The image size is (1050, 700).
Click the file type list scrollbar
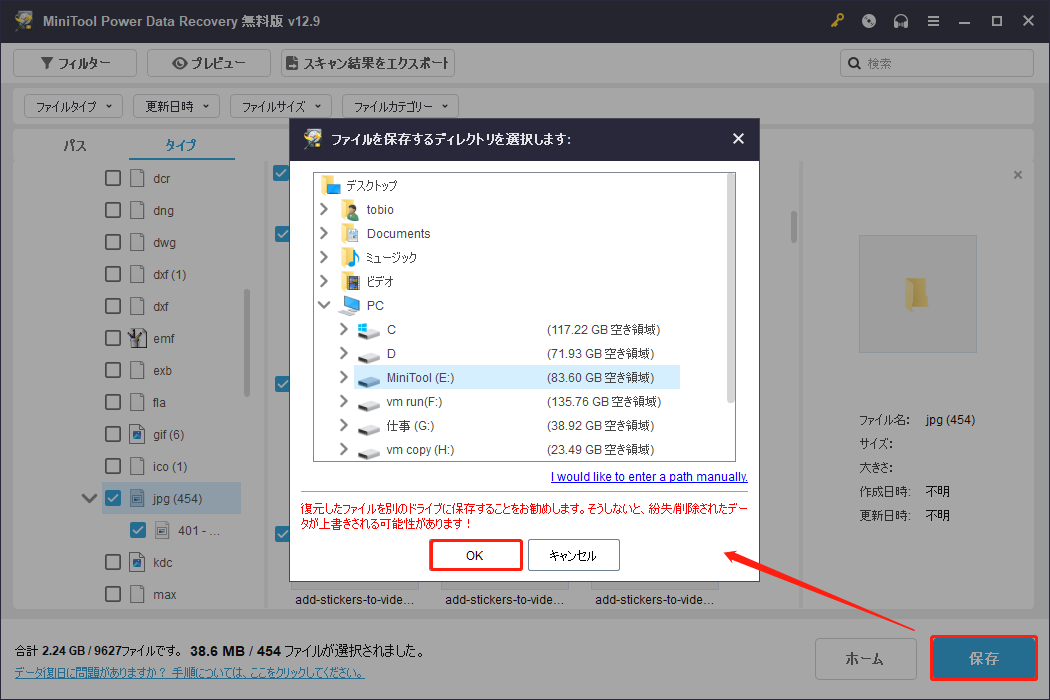246,343
